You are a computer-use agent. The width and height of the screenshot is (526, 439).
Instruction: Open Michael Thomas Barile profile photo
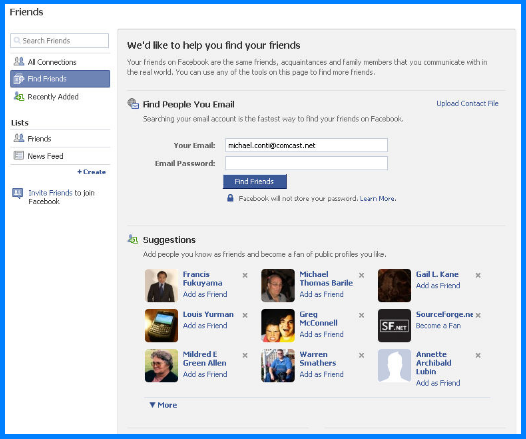point(278,285)
